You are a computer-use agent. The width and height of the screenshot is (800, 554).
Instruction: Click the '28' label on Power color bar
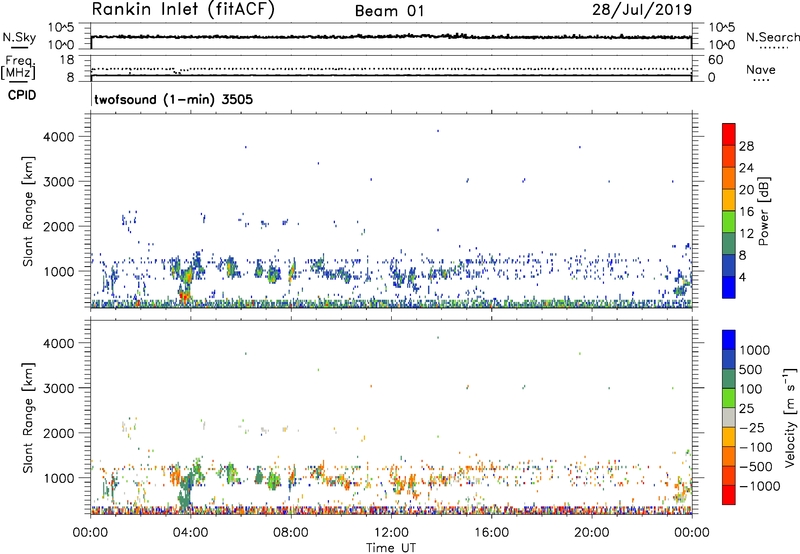746,146
